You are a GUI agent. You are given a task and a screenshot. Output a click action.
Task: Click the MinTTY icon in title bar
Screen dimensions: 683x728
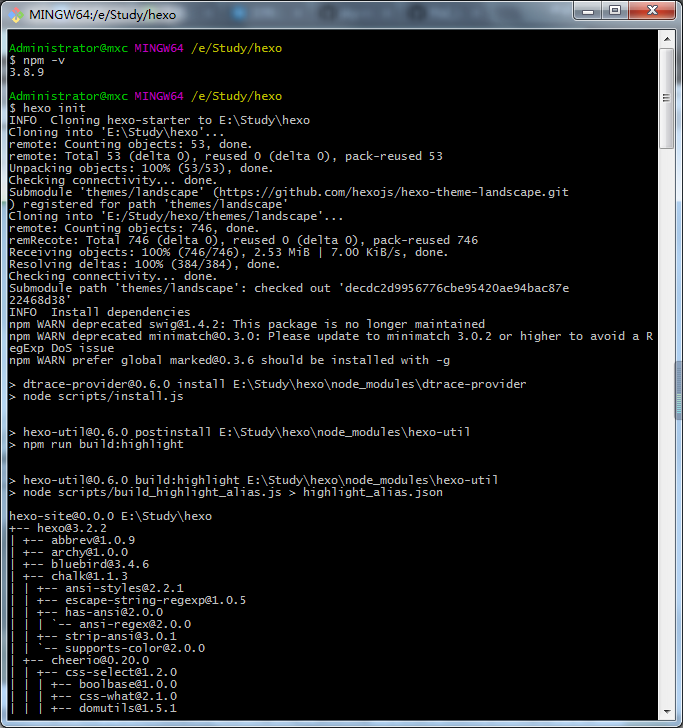16,13
